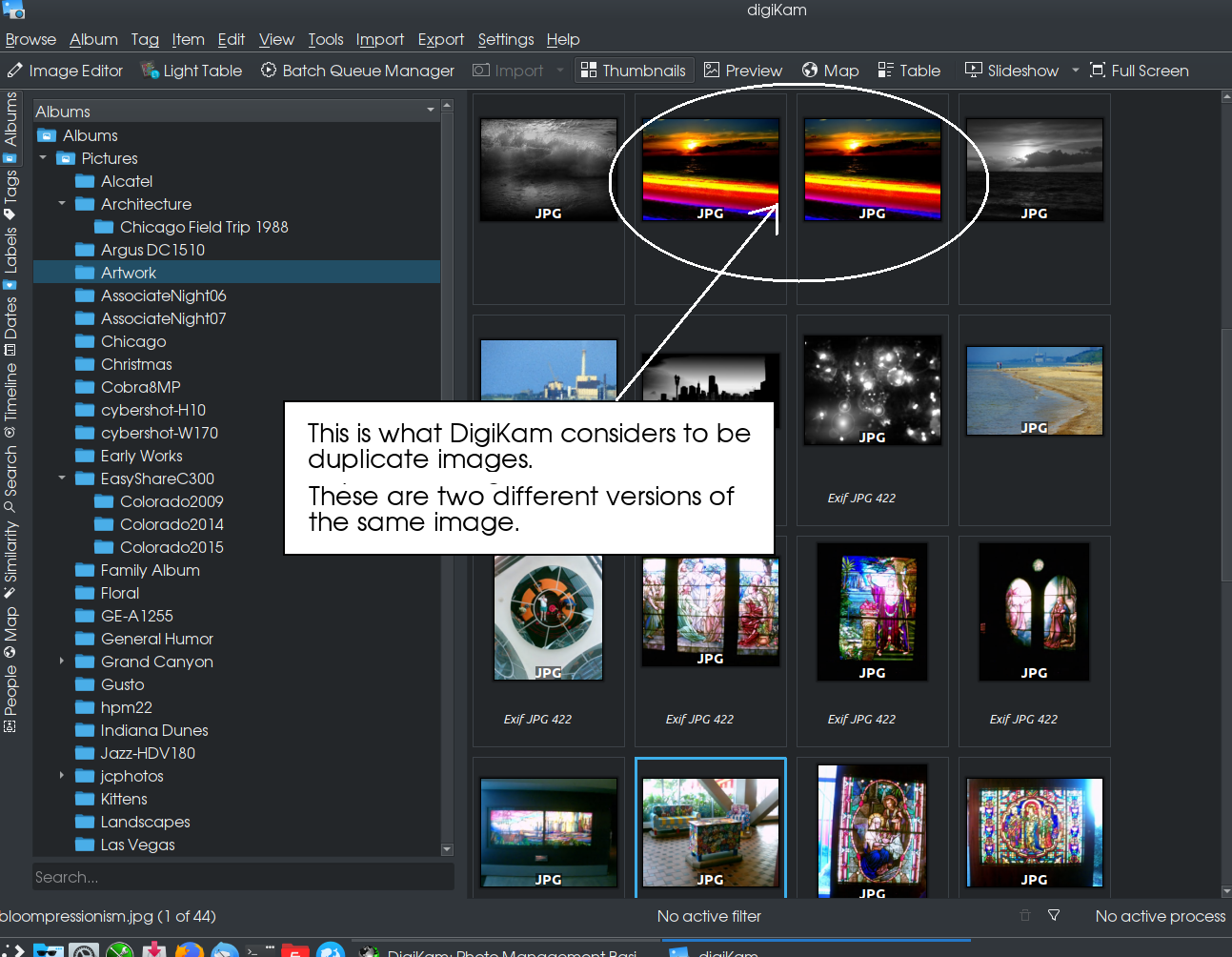Select the circular atrium ceiling thumbnail
This screenshot has height=957, width=1232.
(x=549, y=618)
